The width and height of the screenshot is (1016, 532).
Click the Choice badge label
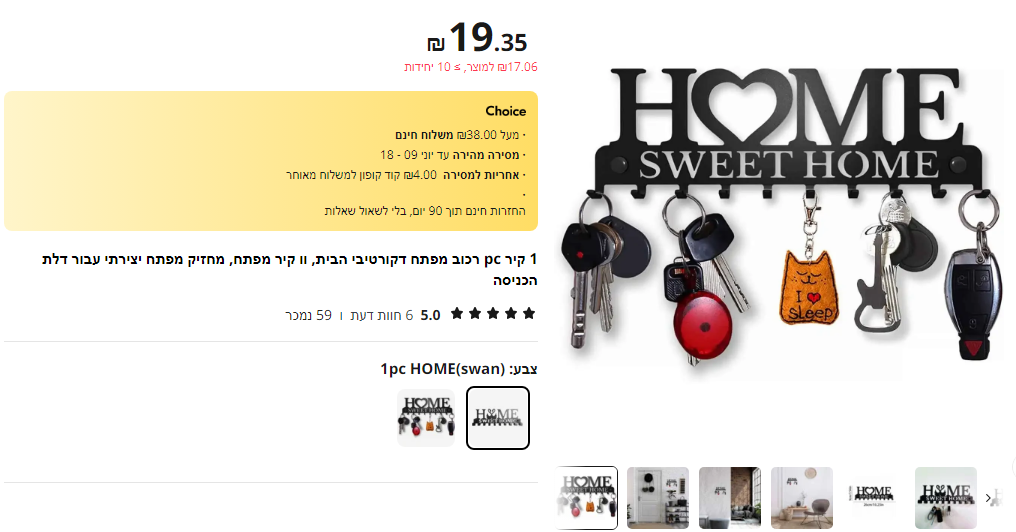[x=505, y=111]
